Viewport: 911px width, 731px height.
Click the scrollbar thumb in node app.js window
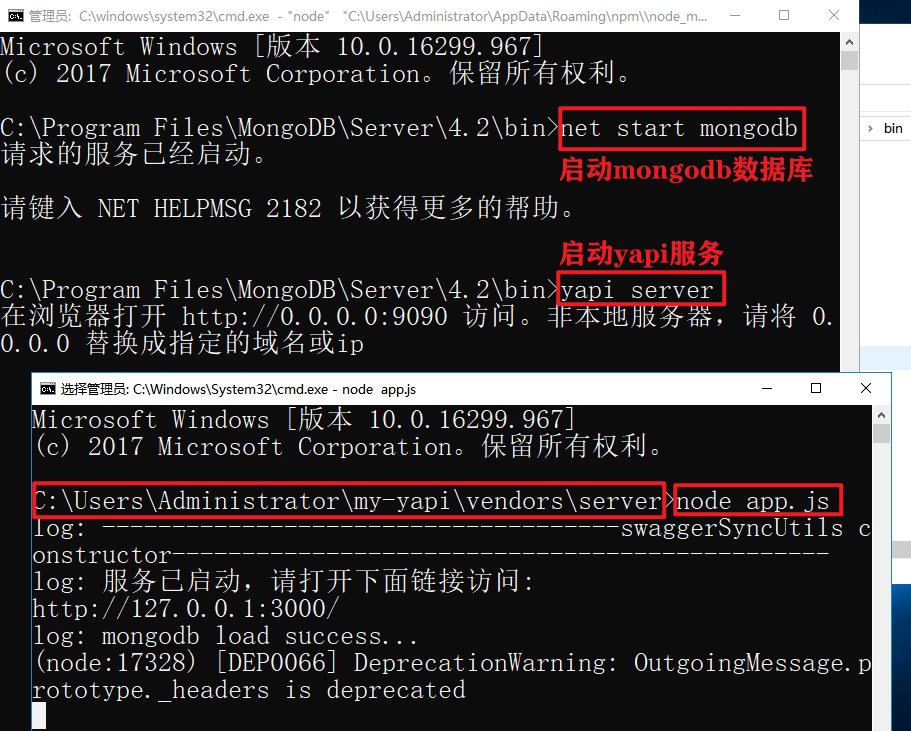point(881,433)
